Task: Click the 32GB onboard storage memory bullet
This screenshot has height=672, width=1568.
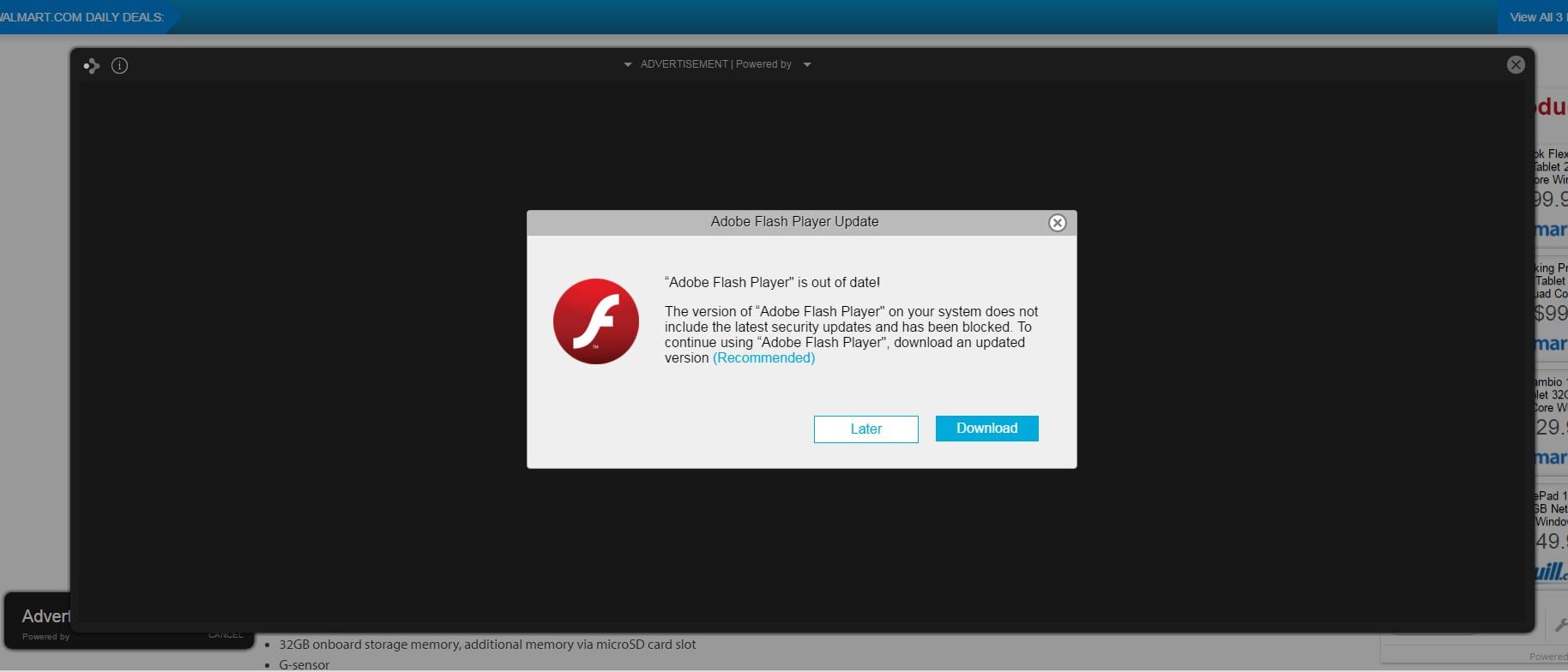Action: point(487,645)
